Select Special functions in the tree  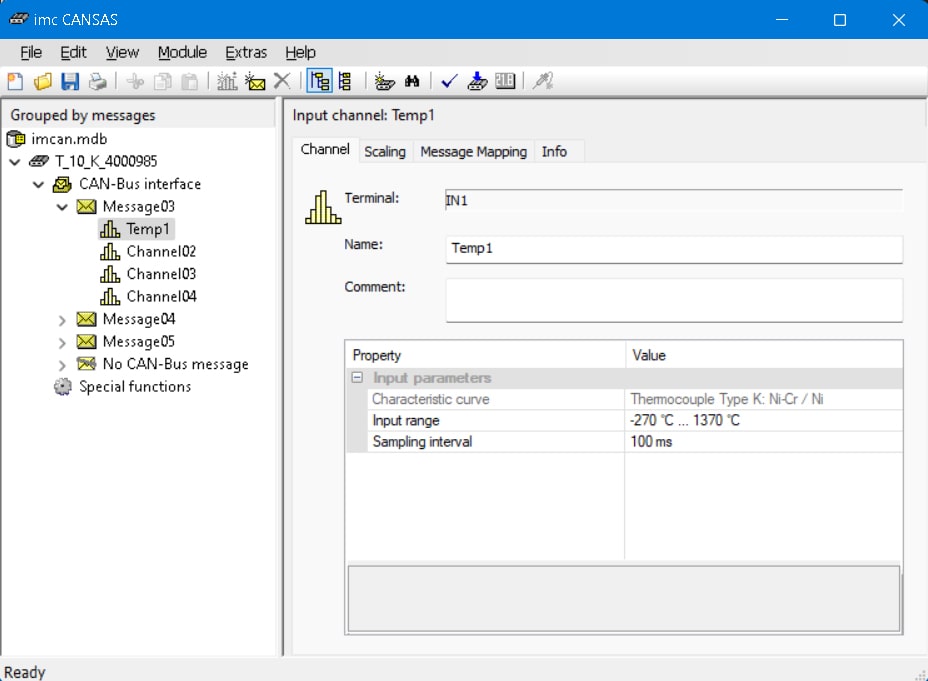(134, 387)
